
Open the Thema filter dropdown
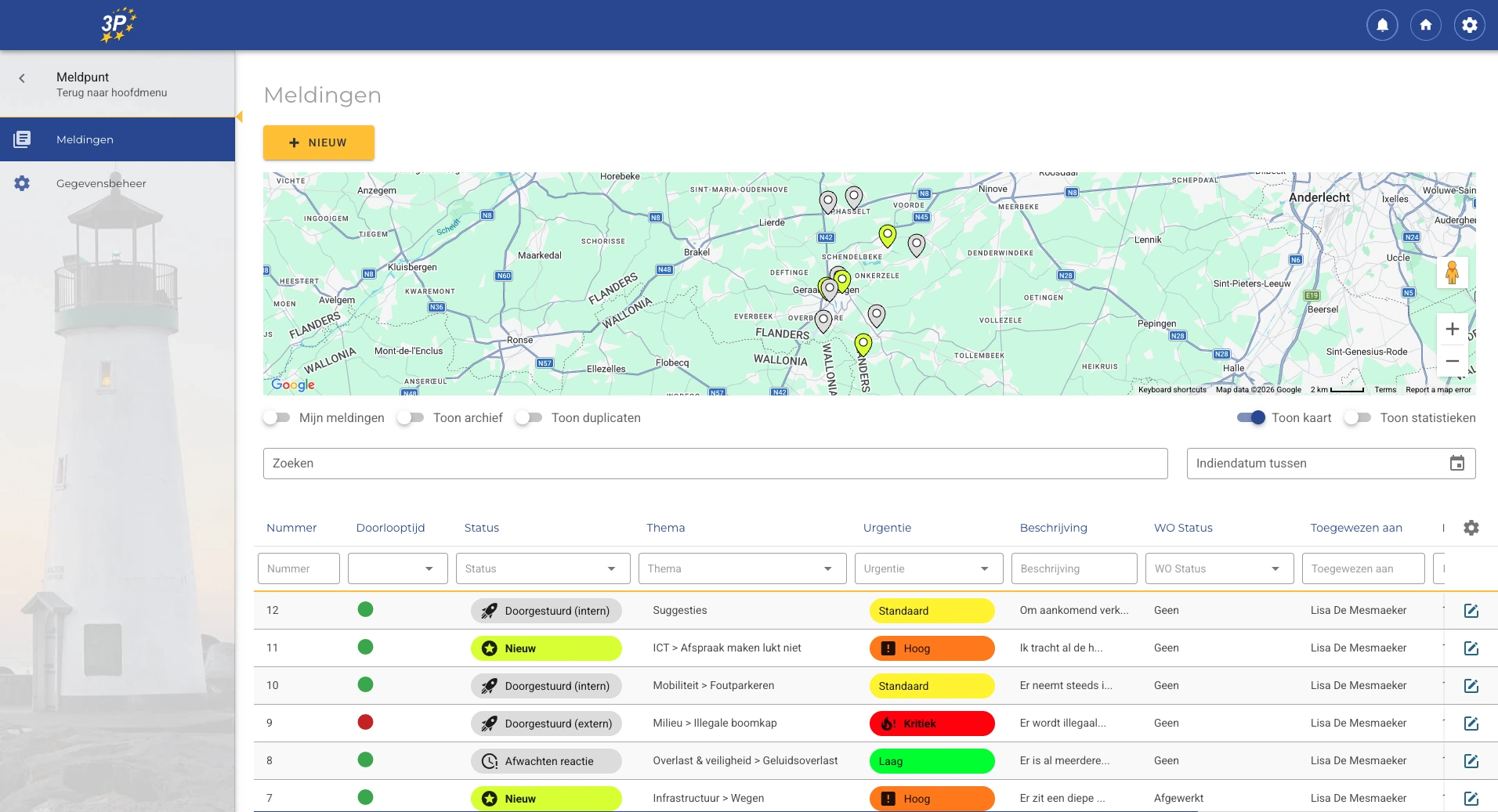(x=741, y=568)
